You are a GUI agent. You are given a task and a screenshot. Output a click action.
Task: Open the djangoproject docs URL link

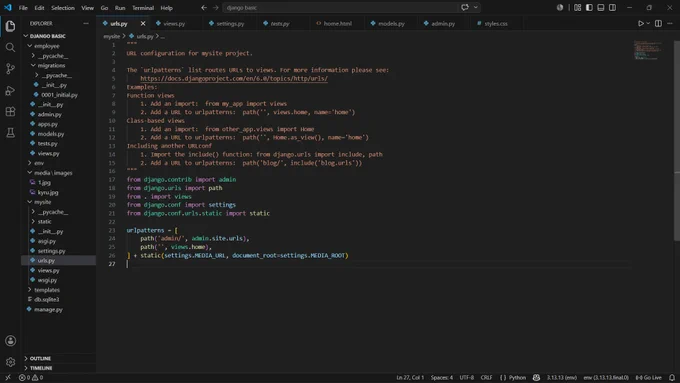click(x=234, y=79)
